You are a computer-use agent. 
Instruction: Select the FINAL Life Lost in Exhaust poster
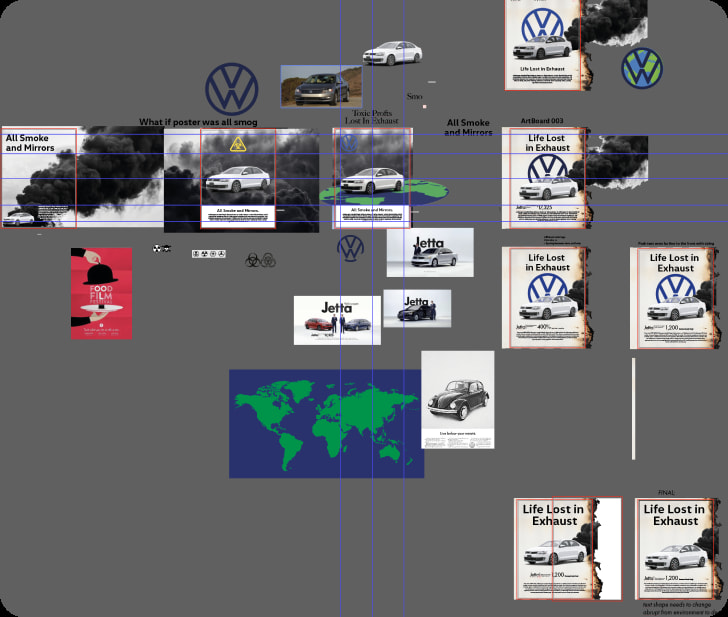coord(676,549)
